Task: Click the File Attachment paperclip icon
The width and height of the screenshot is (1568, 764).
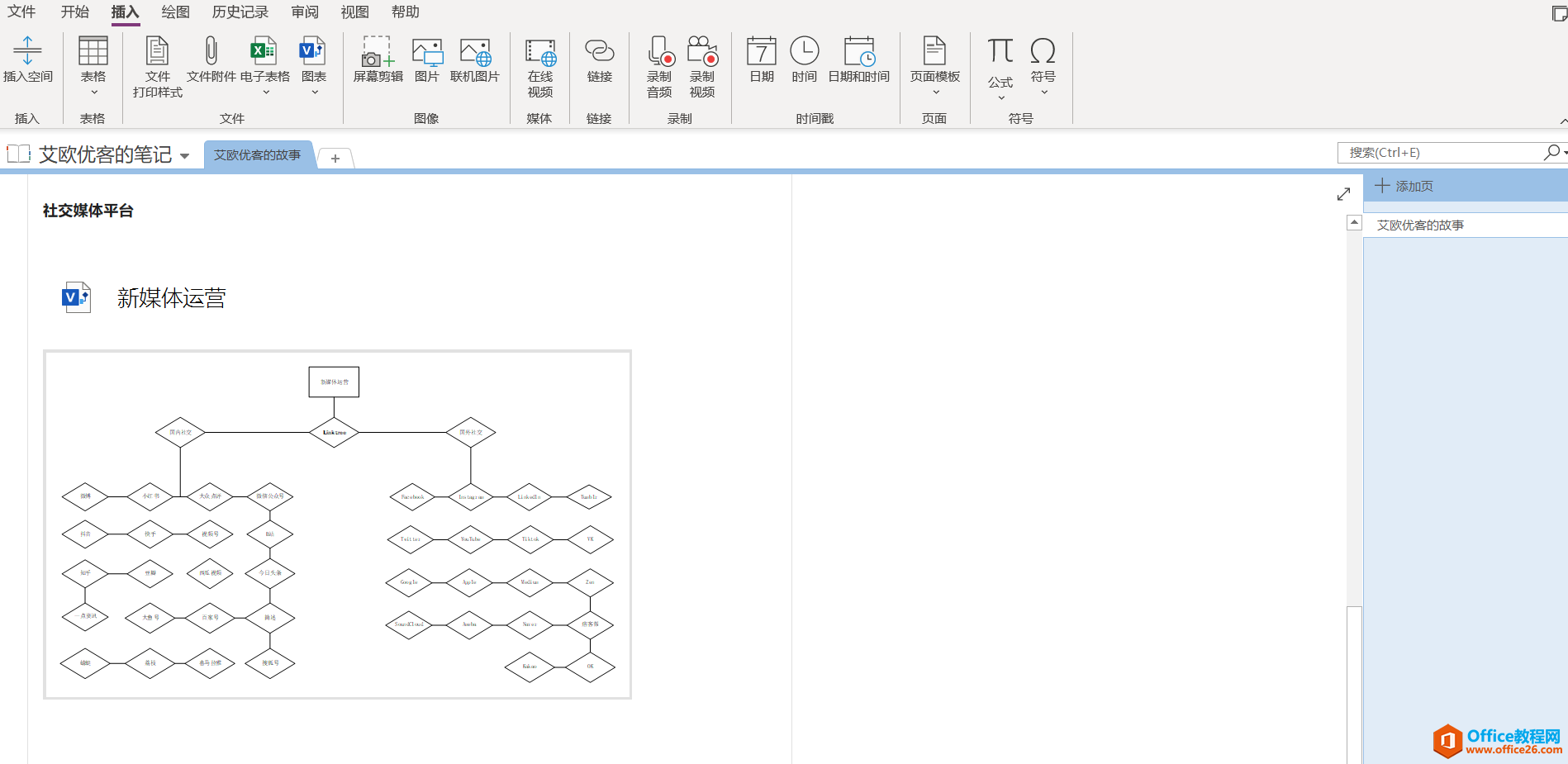Action: point(211,51)
